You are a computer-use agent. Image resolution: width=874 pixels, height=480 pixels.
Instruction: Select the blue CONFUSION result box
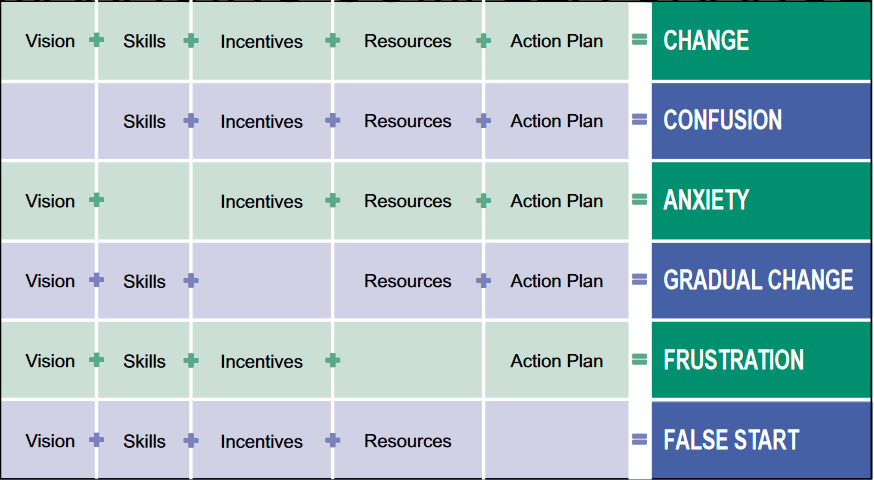(x=760, y=120)
